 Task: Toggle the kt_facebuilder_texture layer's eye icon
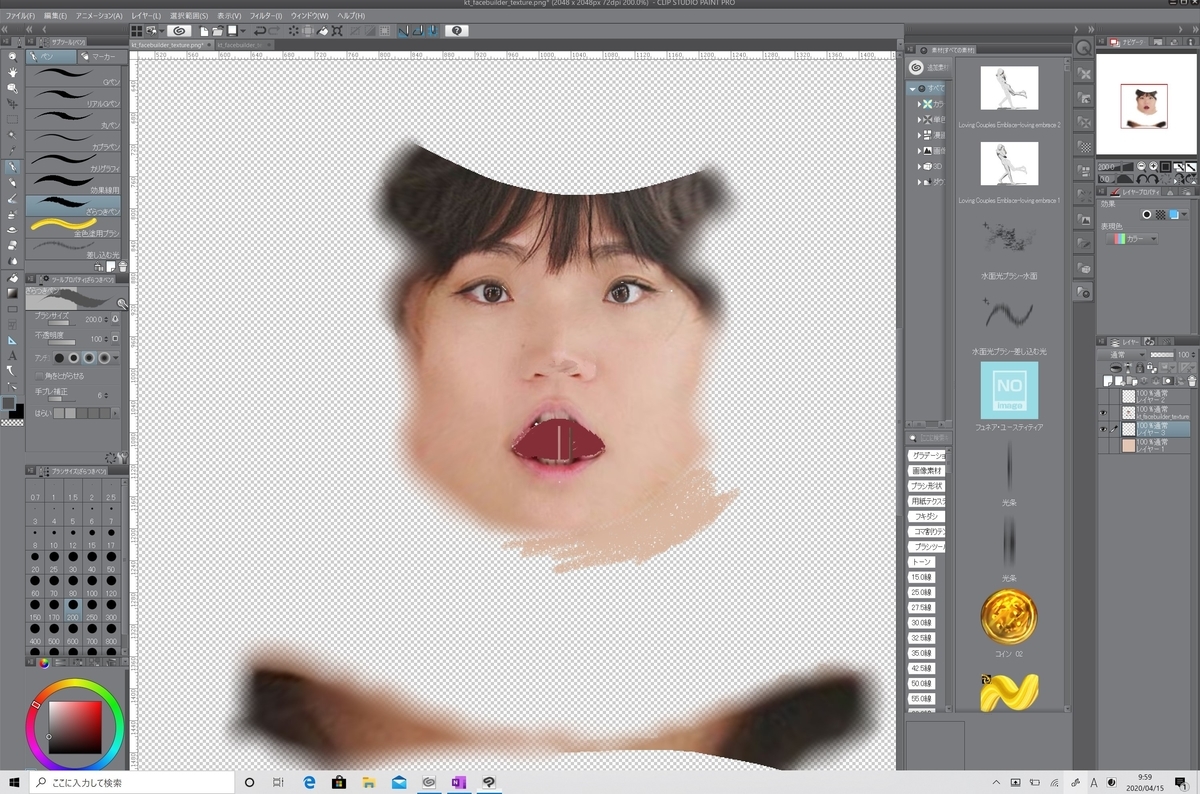point(1103,412)
